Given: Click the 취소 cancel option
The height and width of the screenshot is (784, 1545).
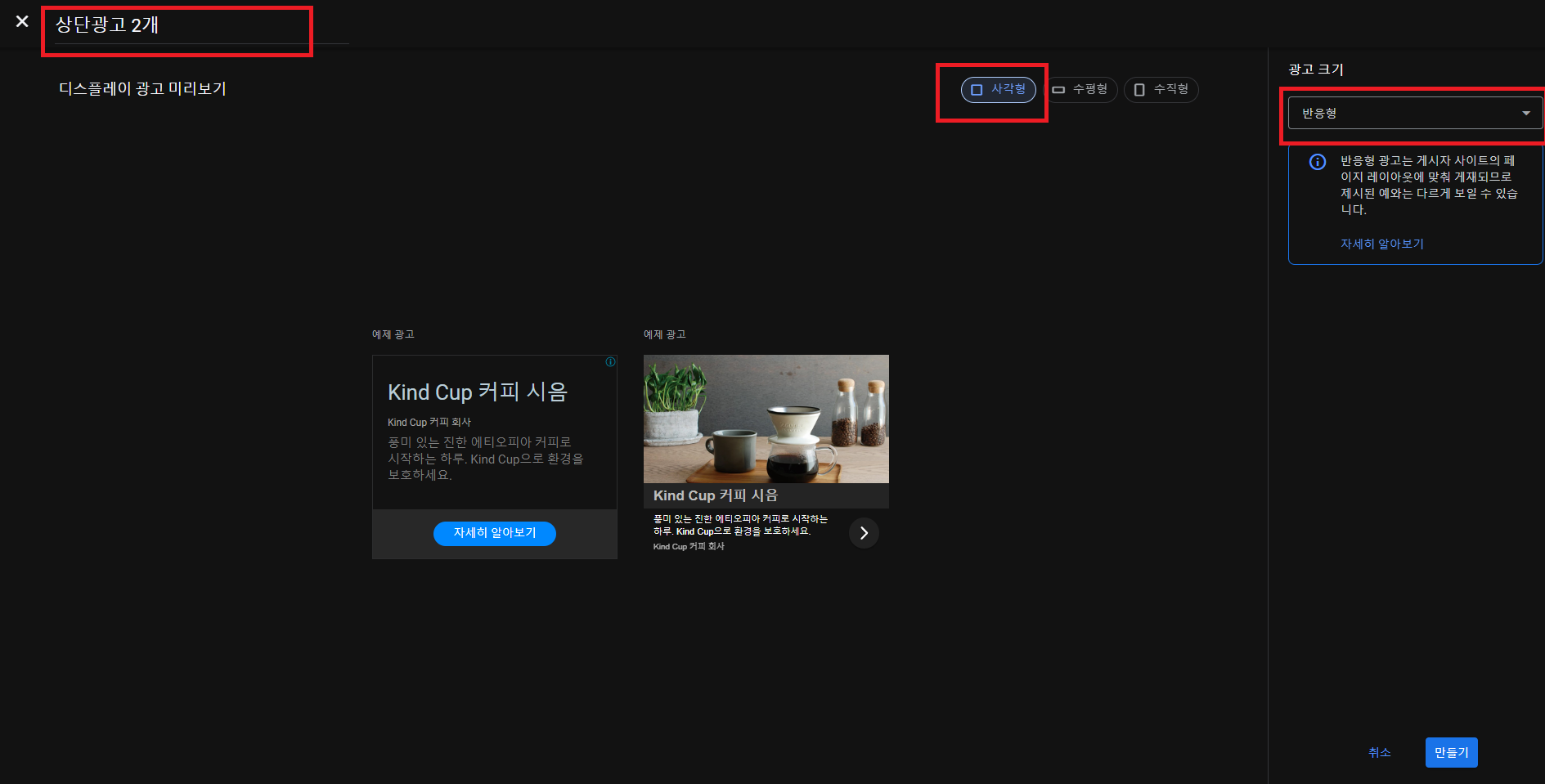Looking at the screenshot, I should tap(1380, 752).
